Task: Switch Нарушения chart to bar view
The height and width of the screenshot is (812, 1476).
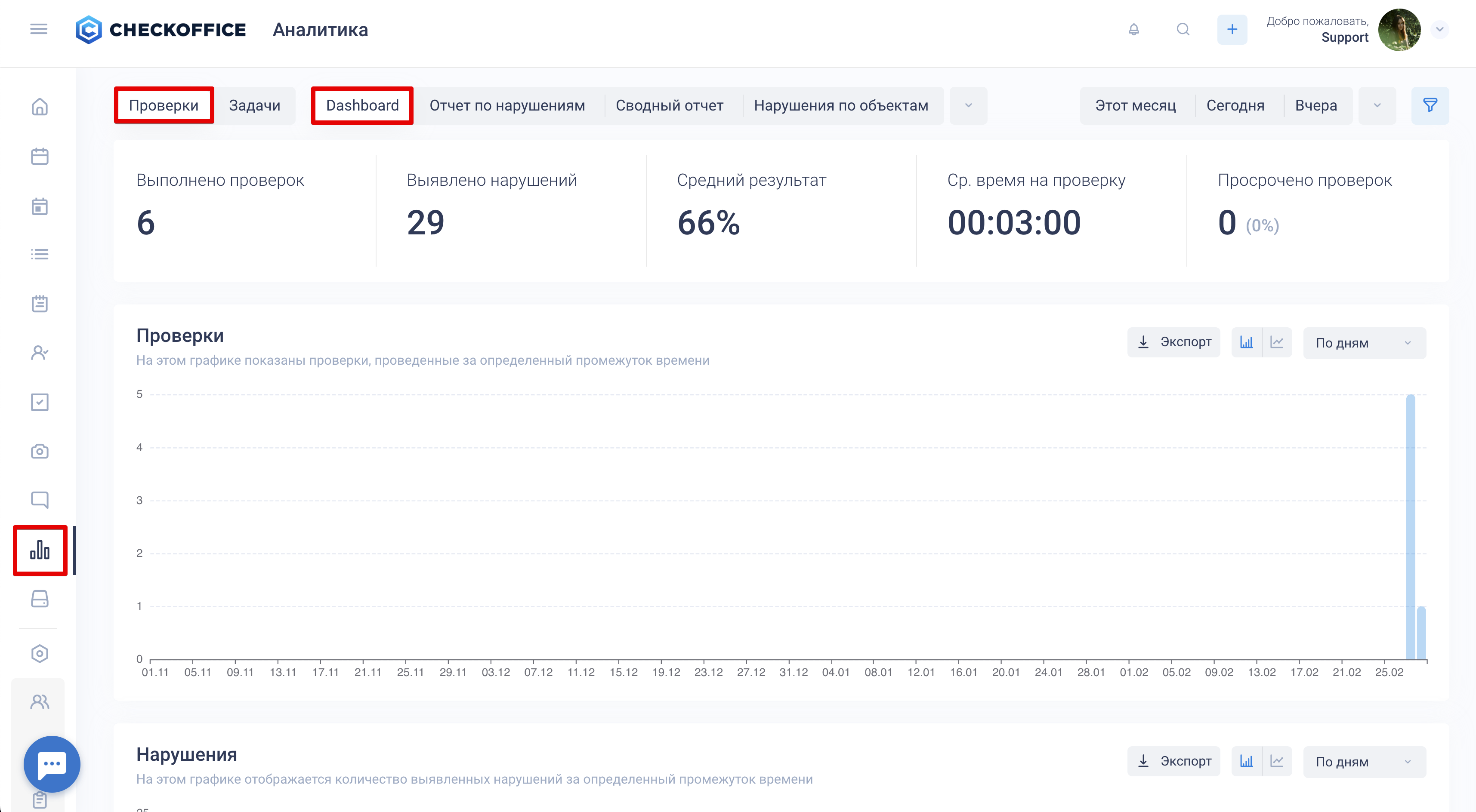Action: pos(1246,761)
